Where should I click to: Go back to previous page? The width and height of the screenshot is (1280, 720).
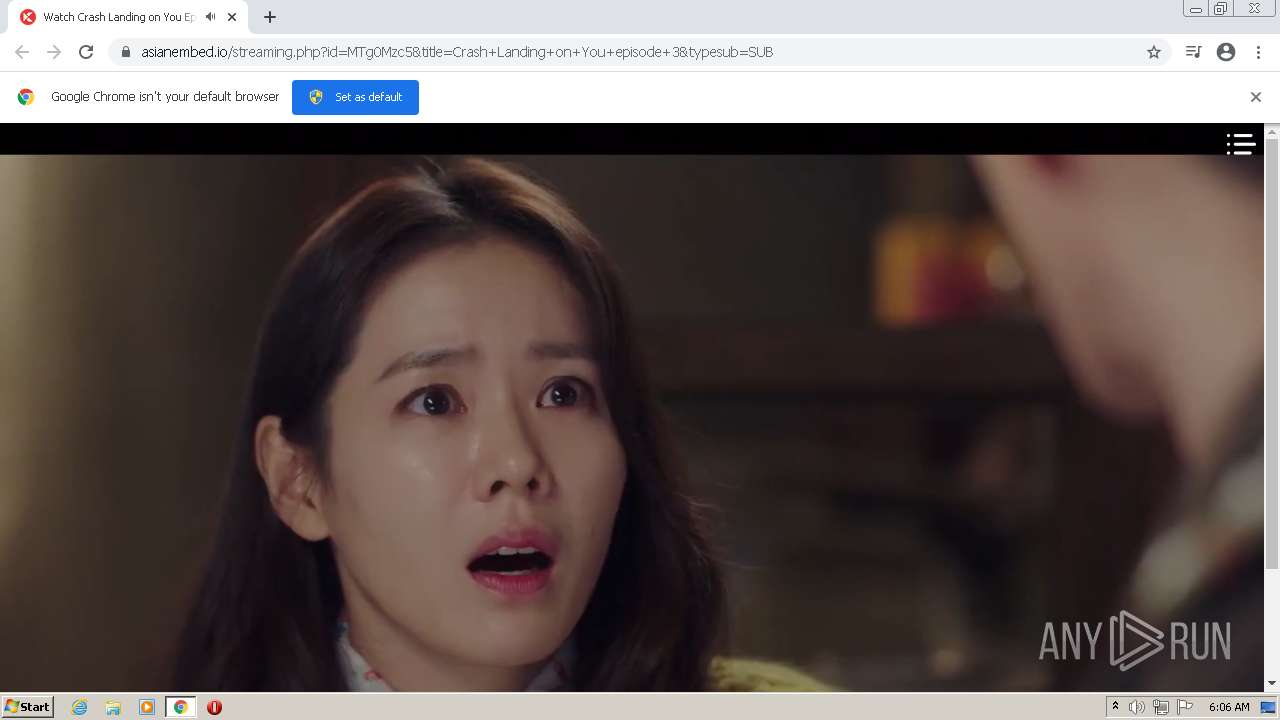pyautogui.click(x=22, y=52)
